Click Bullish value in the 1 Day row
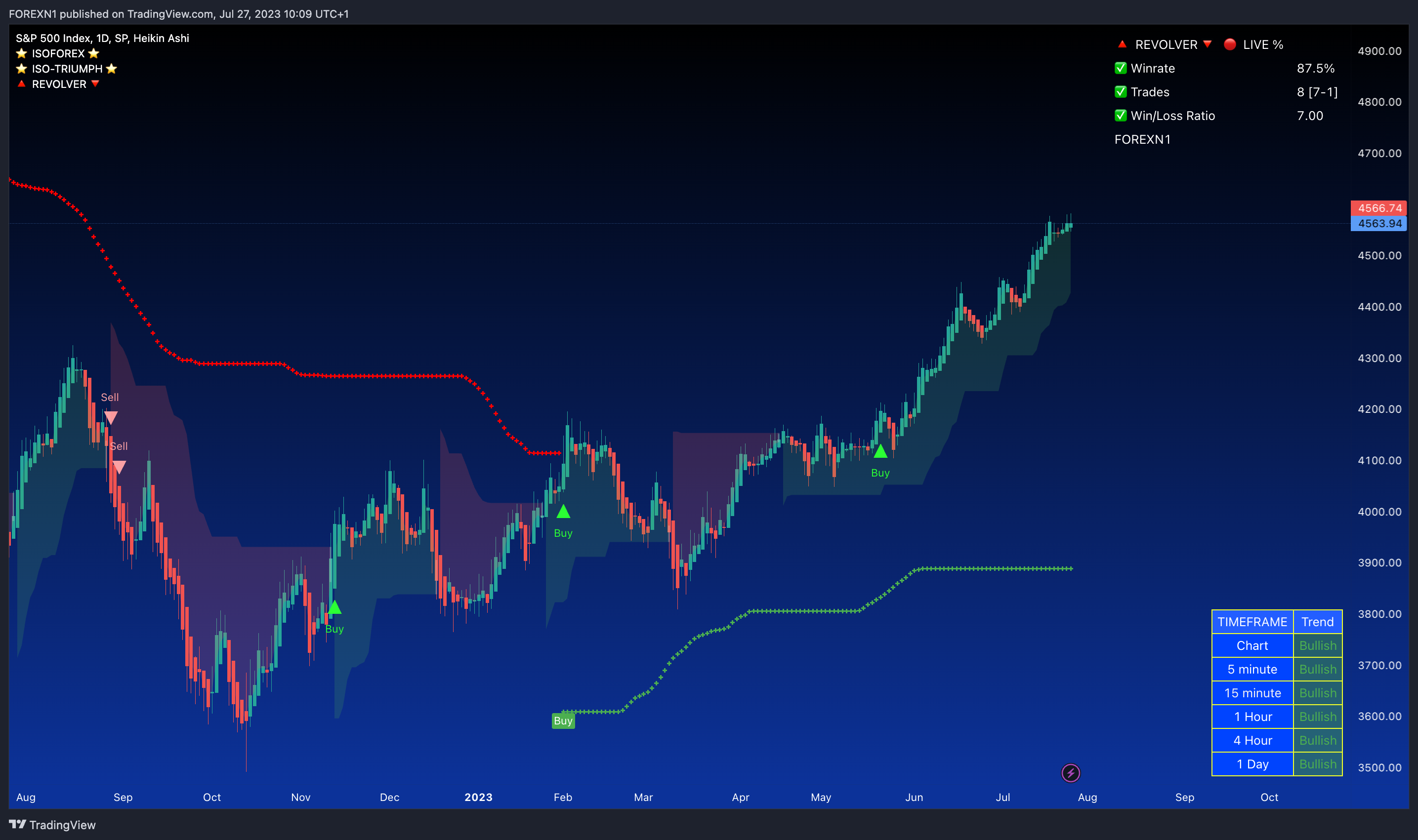 1317,764
